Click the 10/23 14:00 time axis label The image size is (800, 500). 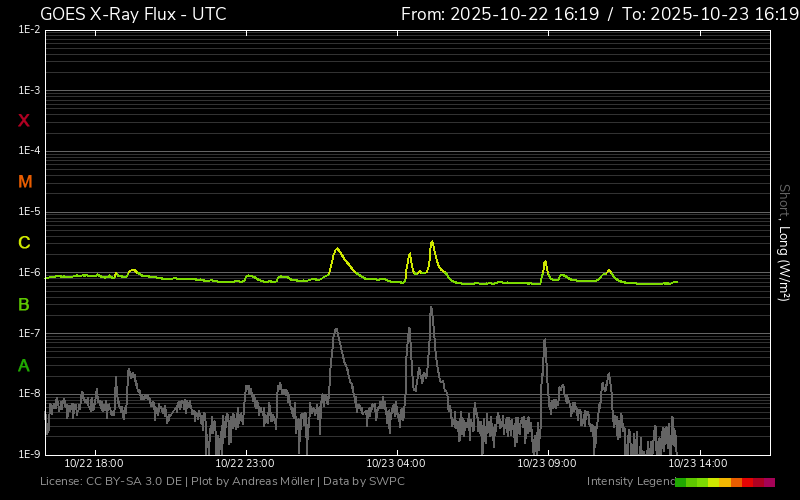(x=698, y=464)
